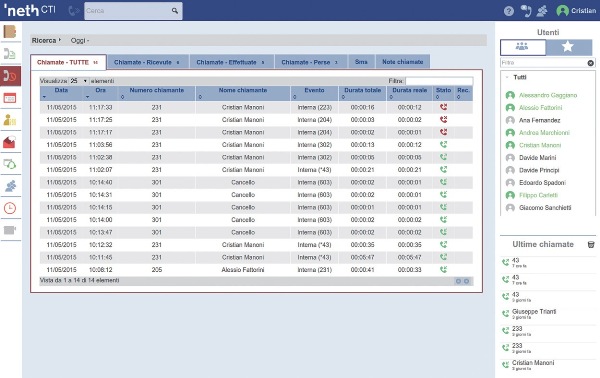Open the operator panel people sidebar icon
600x378 pixels.
(x=10, y=186)
